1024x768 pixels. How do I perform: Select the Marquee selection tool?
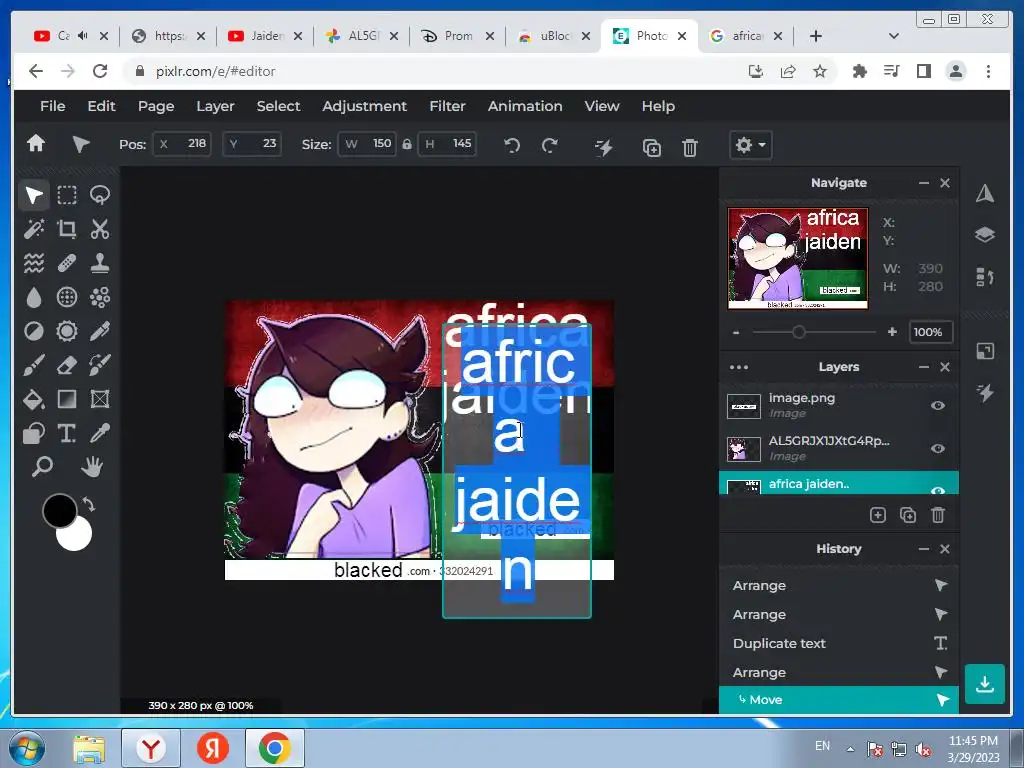[x=67, y=195]
